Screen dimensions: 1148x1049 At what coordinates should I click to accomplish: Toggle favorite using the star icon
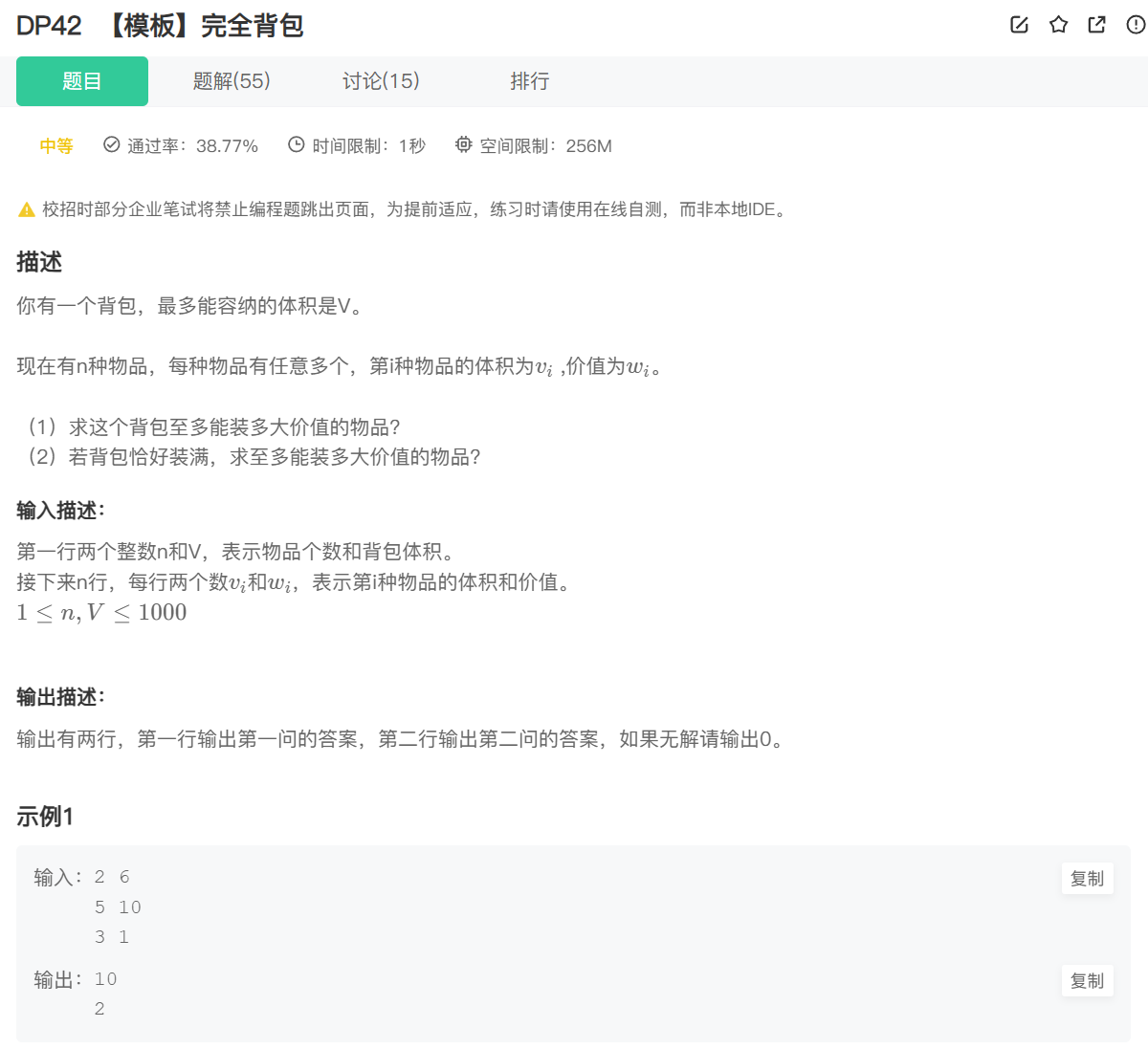pyautogui.click(x=1057, y=25)
